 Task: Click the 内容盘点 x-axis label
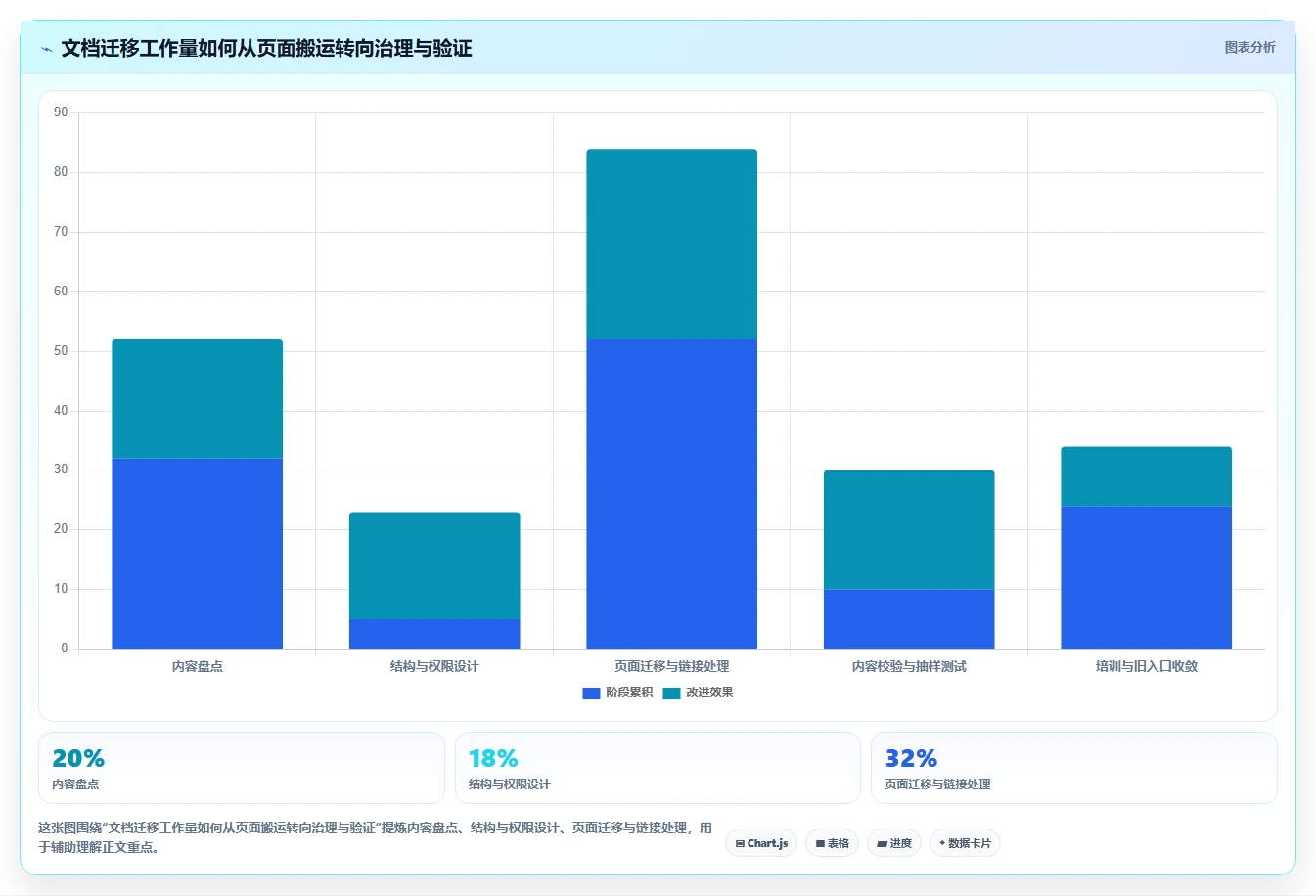click(198, 666)
